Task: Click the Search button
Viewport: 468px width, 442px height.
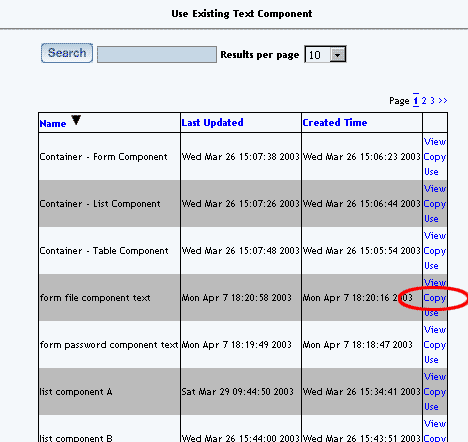Action: (x=67, y=53)
